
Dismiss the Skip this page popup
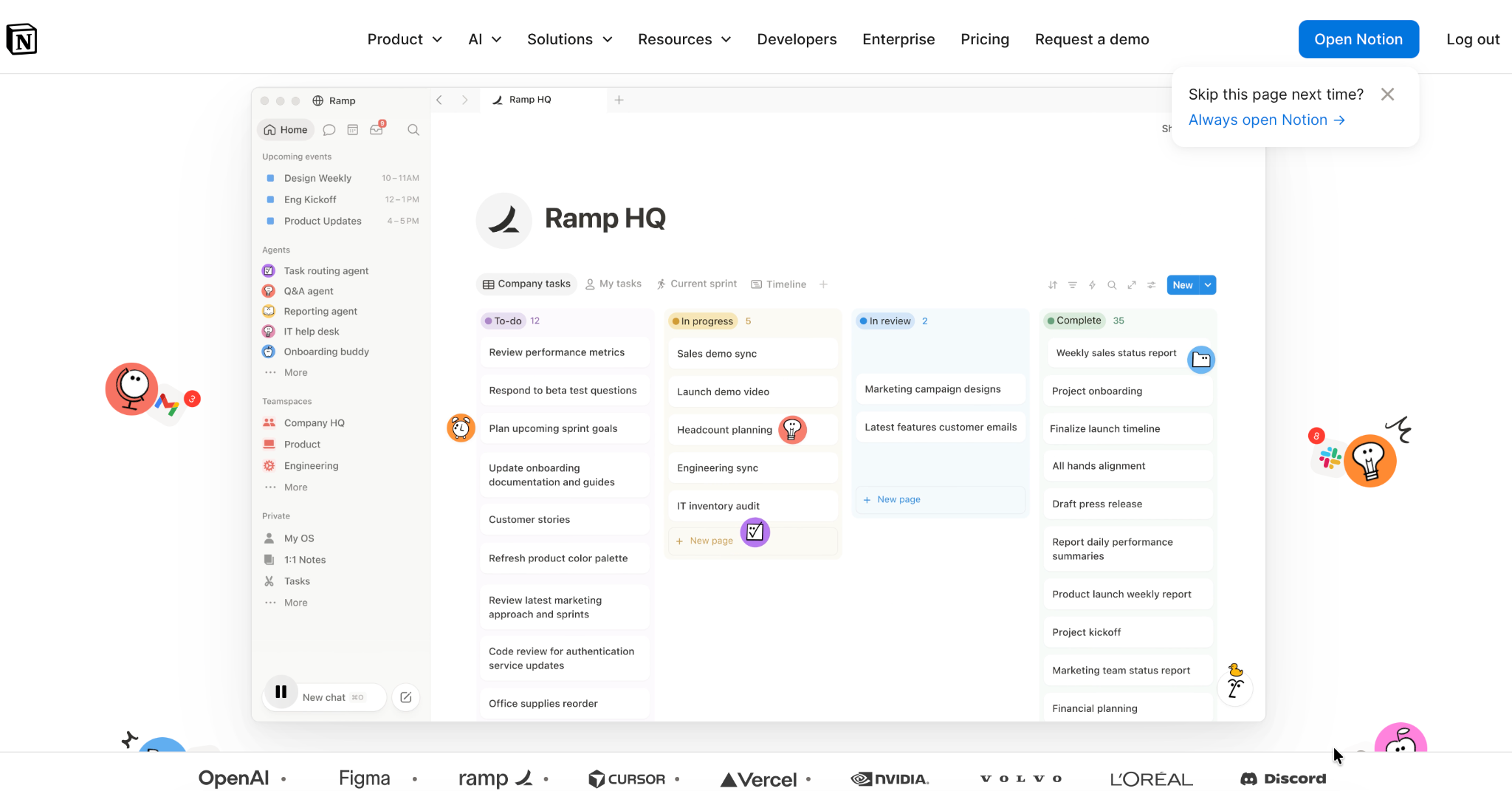(1387, 95)
